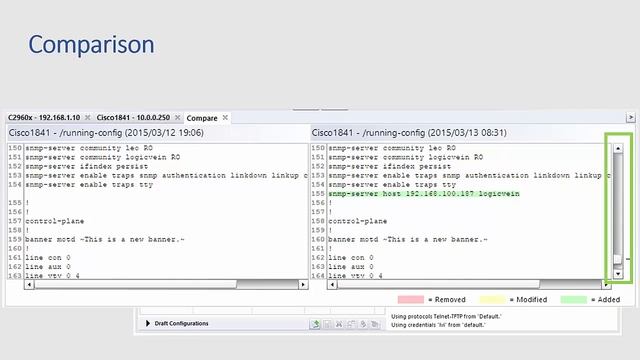Click 'snmp-server community logicvein RO' in the left pane
The image size is (640, 360).
[x=102, y=157]
